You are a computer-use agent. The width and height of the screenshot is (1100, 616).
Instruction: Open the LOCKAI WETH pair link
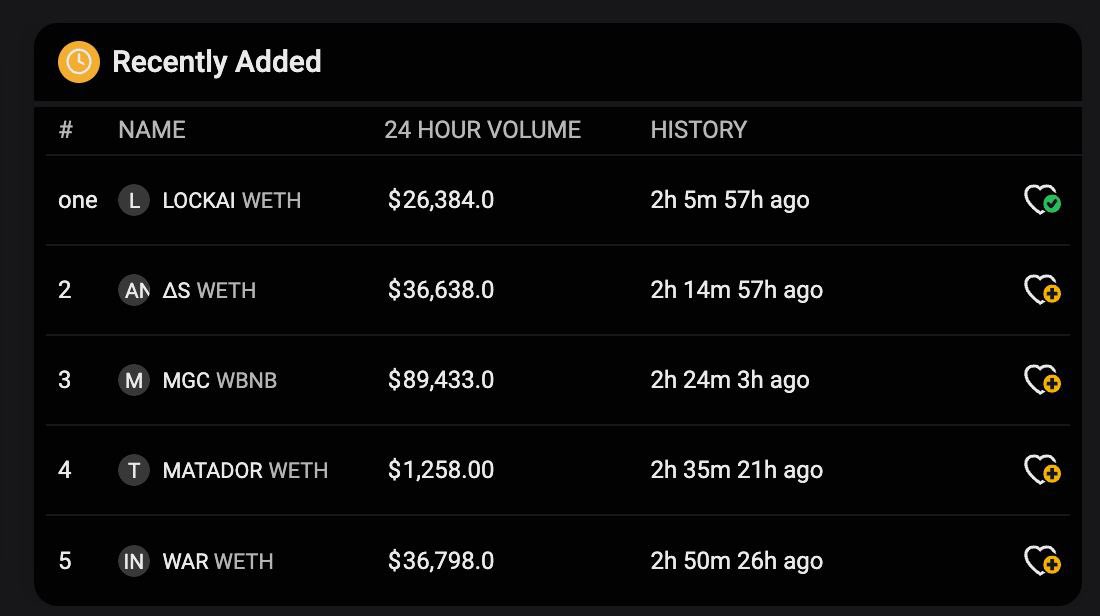tap(232, 200)
